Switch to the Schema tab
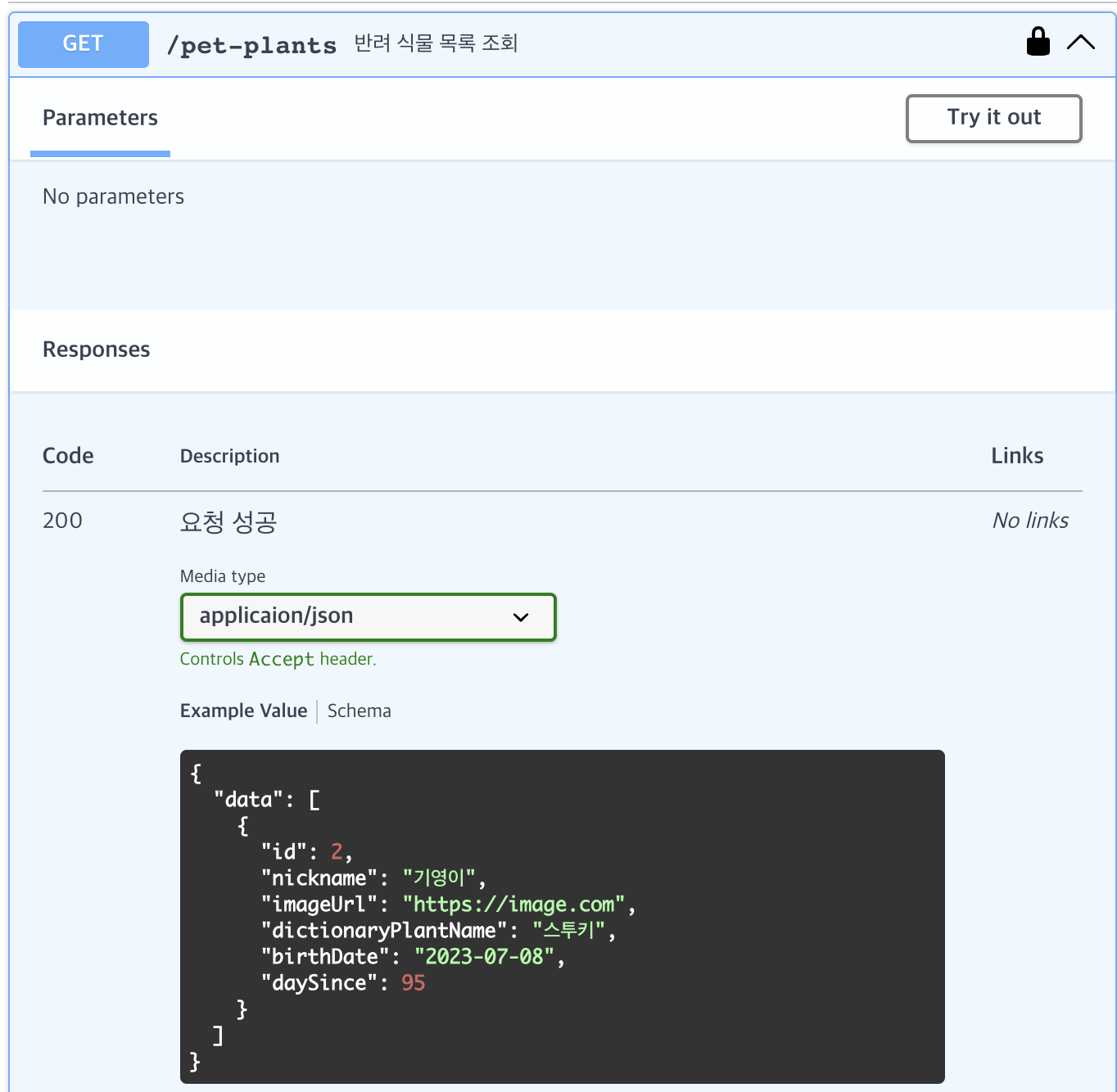This screenshot has height=1092, width=1117. pyautogui.click(x=359, y=711)
